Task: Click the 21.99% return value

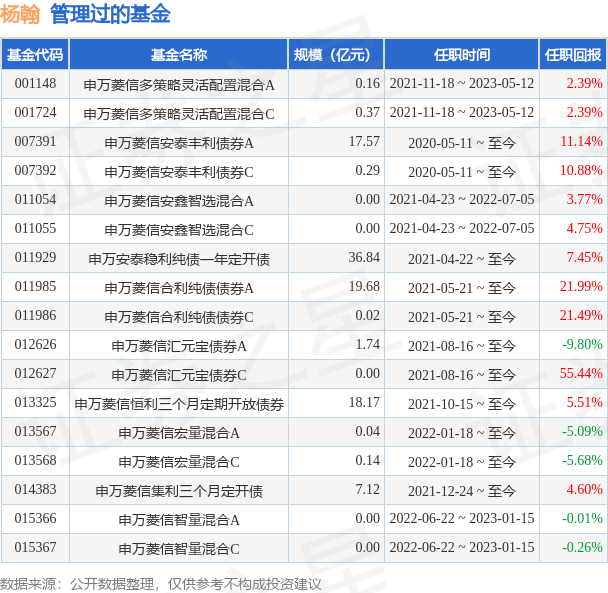Action: [584, 287]
